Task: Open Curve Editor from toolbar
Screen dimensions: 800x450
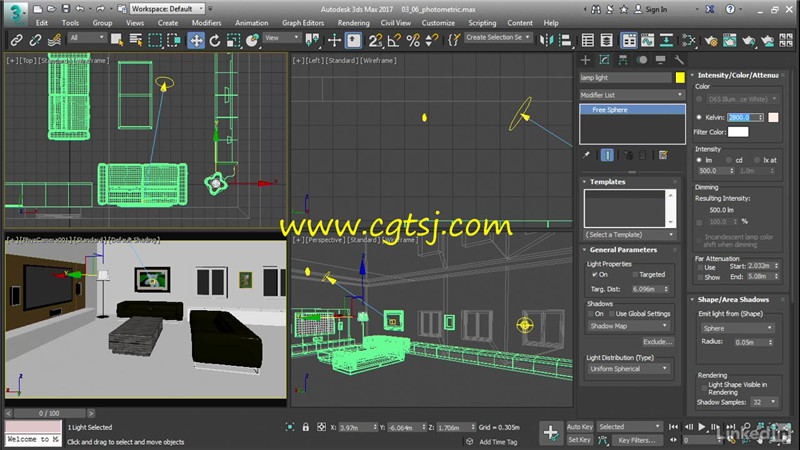Action: pyautogui.click(x=648, y=40)
